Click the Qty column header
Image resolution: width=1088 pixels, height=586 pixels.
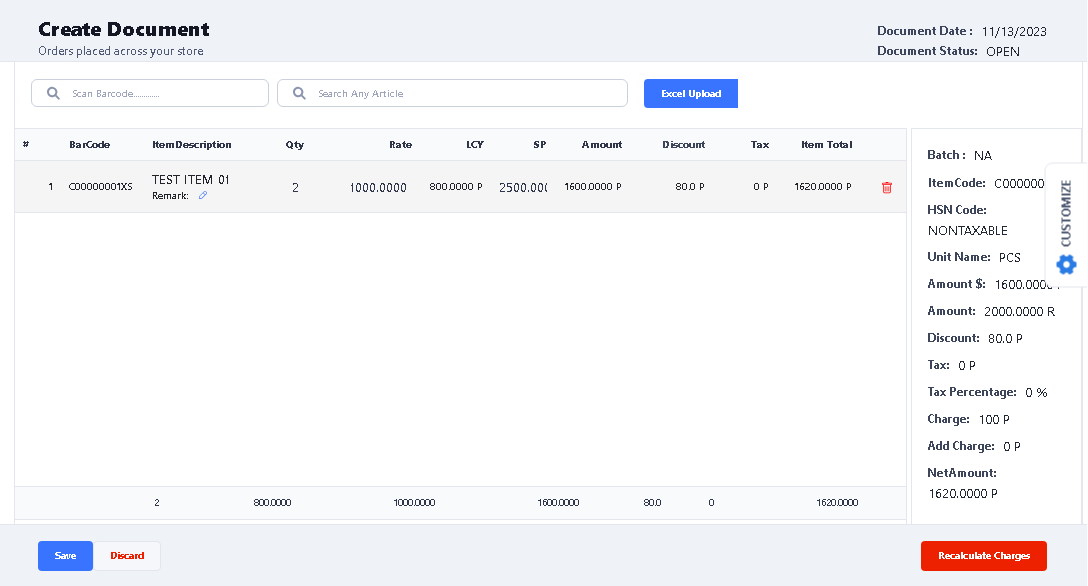294,144
